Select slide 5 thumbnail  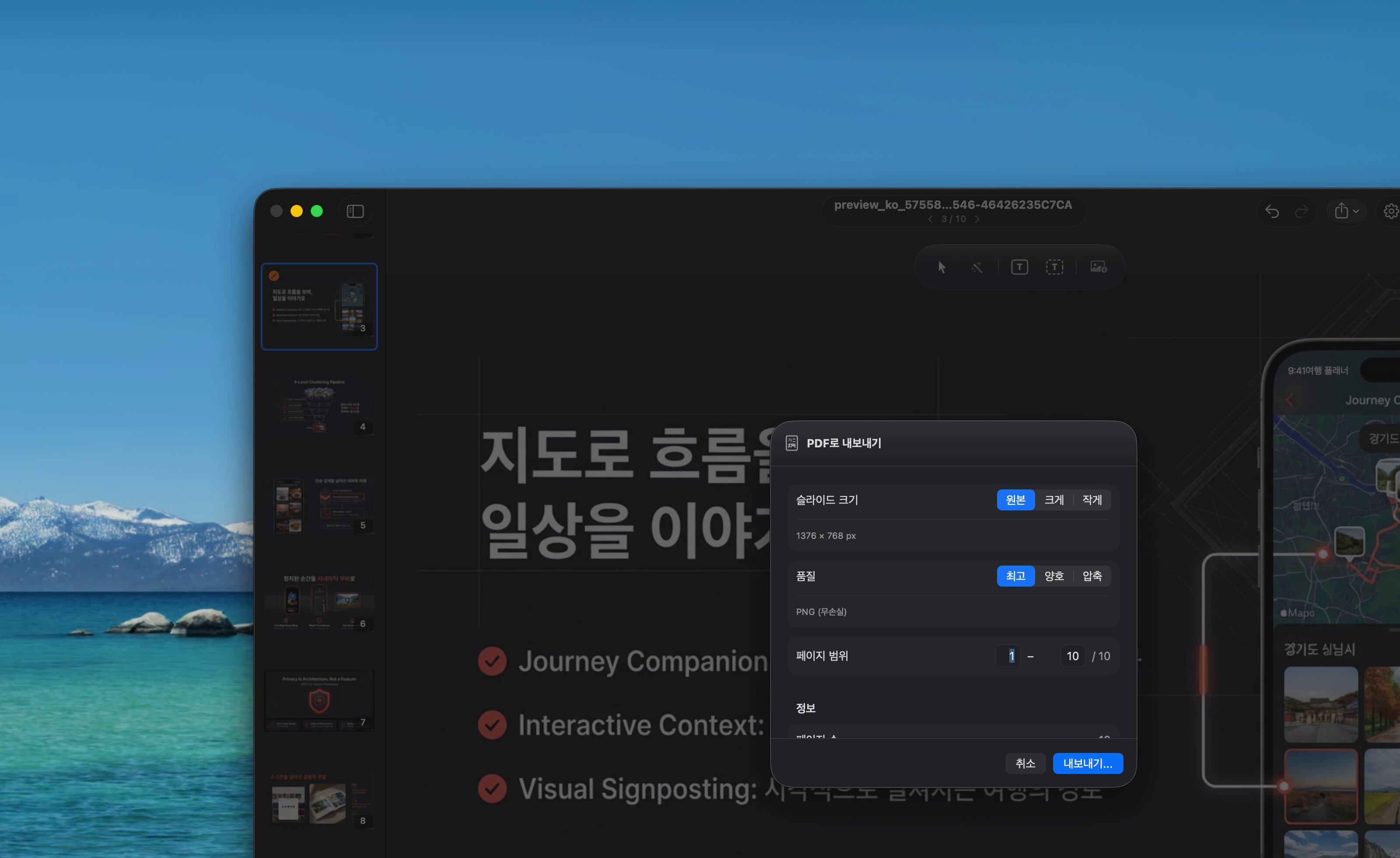point(319,503)
